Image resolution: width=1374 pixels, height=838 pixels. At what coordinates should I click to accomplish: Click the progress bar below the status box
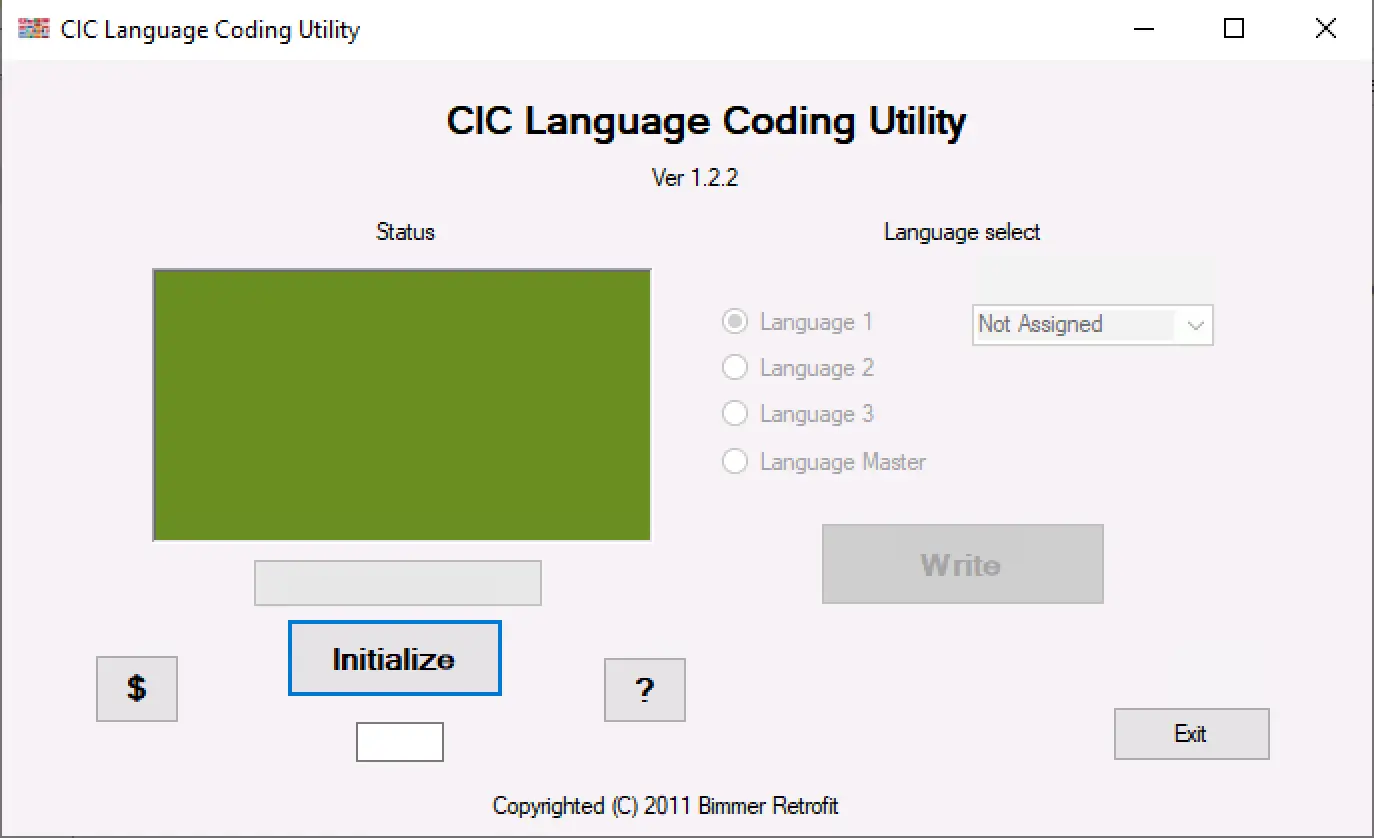(397, 583)
